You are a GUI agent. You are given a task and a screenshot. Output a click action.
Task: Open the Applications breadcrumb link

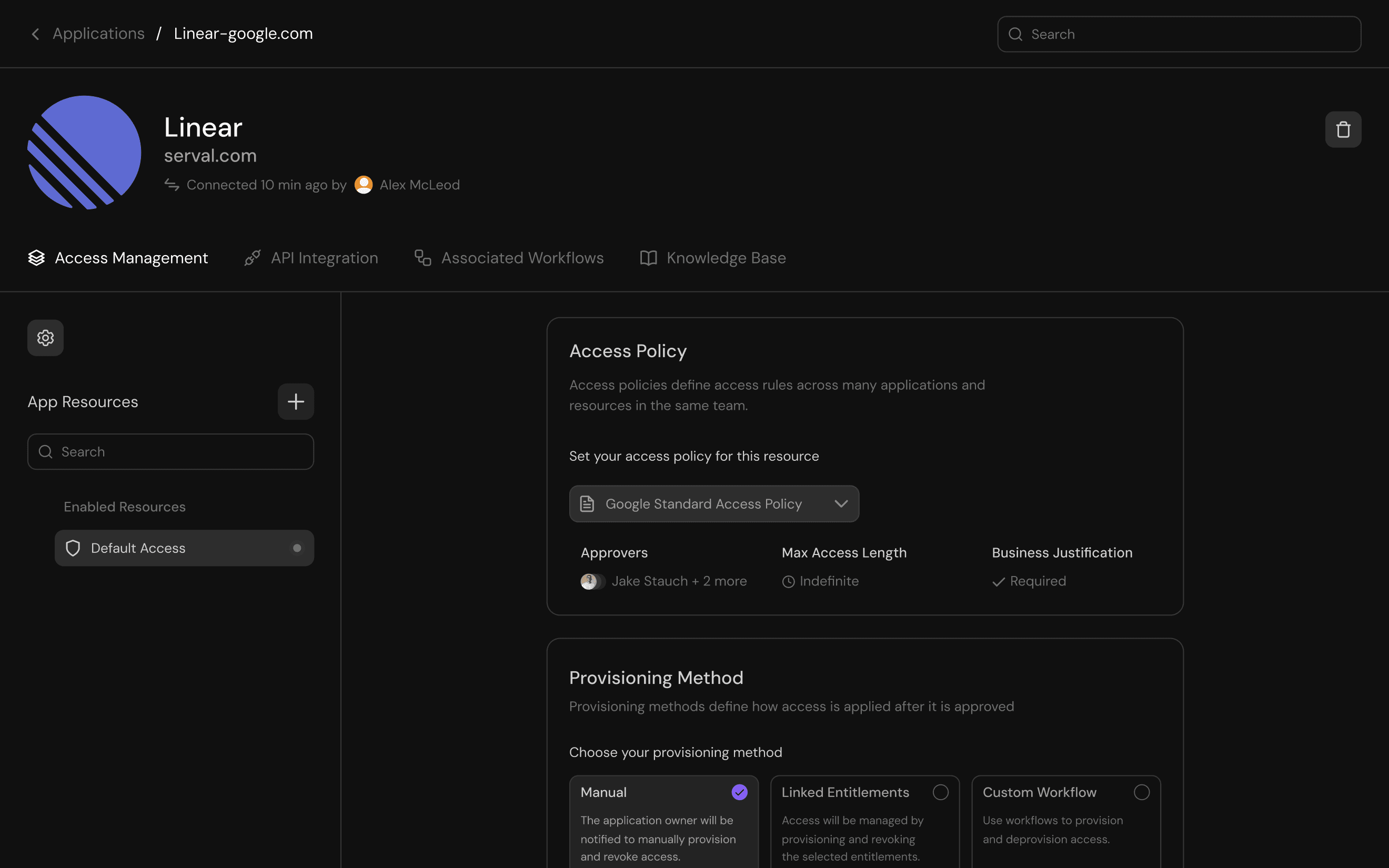(x=99, y=34)
